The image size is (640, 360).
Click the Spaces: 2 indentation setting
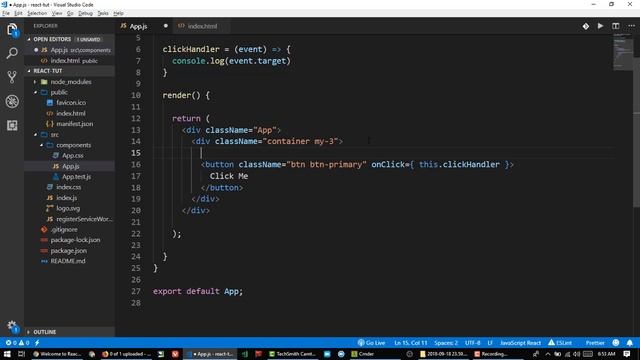446,343
